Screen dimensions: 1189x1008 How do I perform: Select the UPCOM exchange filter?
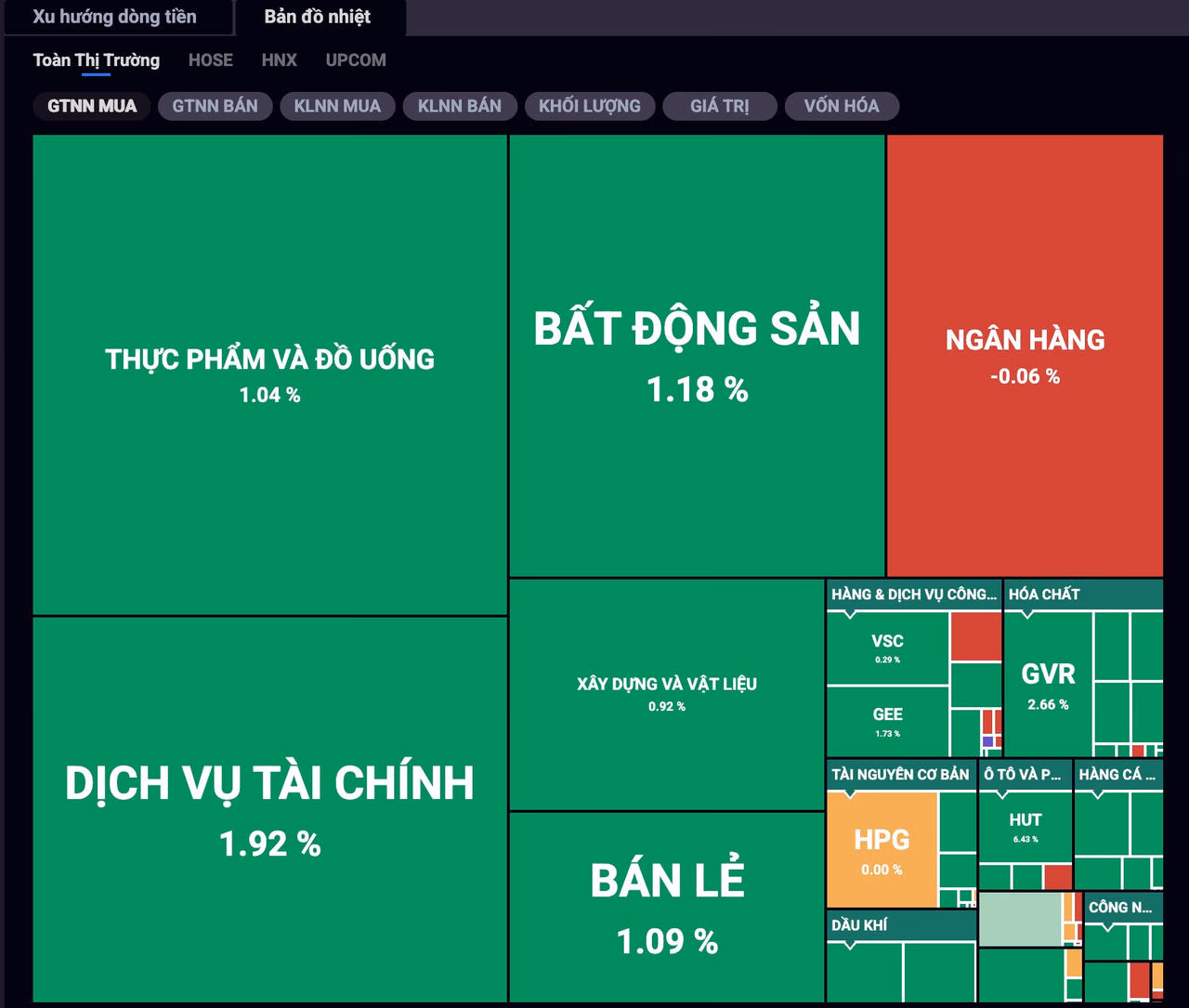point(356,60)
